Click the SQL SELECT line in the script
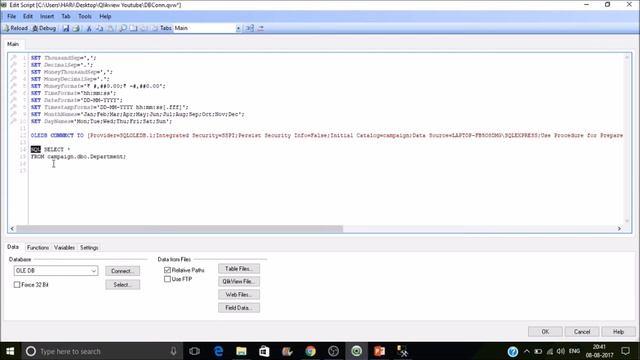This screenshot has width=640, height=360. pyautogui.click(x=50, y=149)
